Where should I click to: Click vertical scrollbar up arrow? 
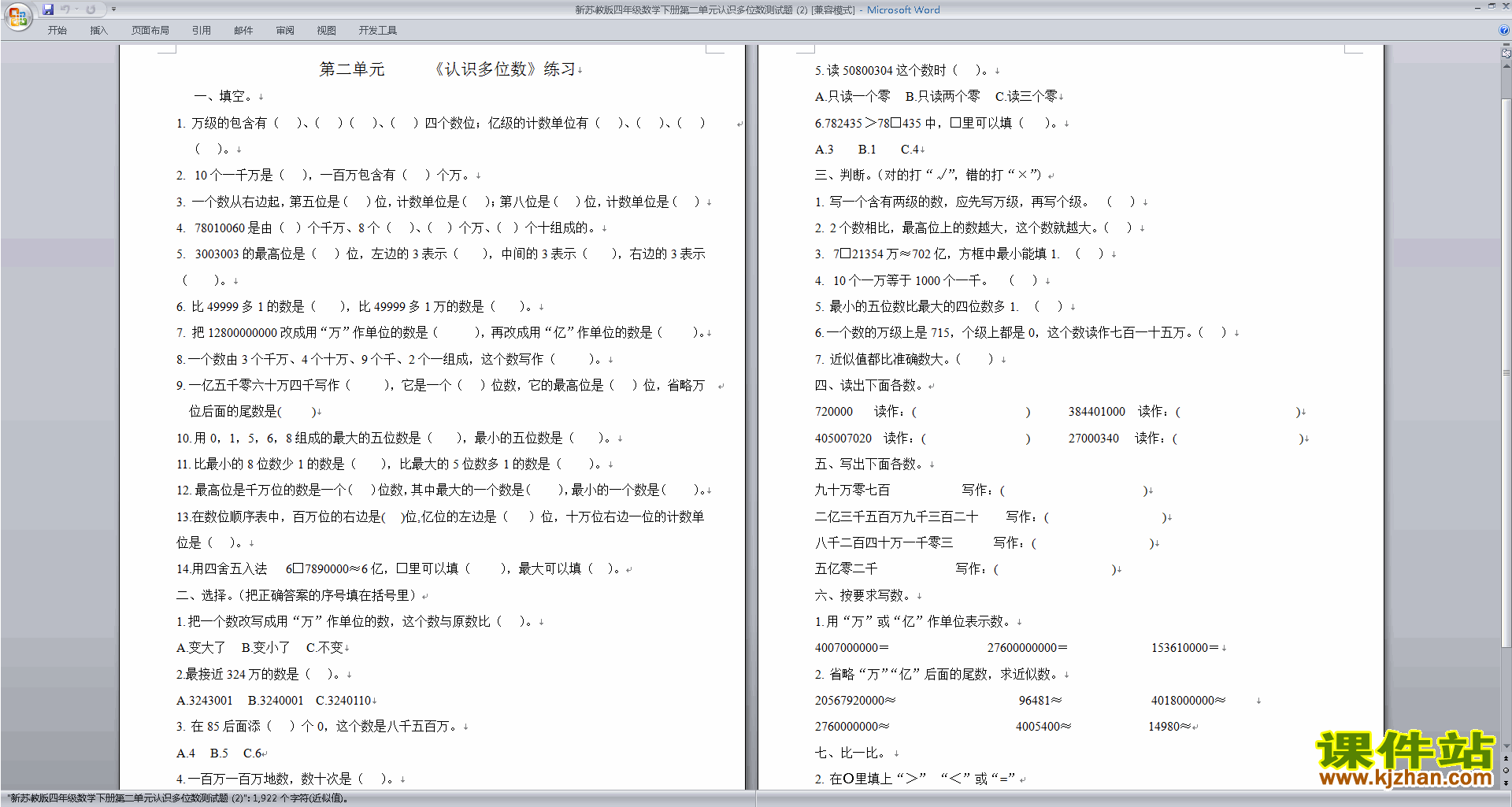tap(1506, 65)
